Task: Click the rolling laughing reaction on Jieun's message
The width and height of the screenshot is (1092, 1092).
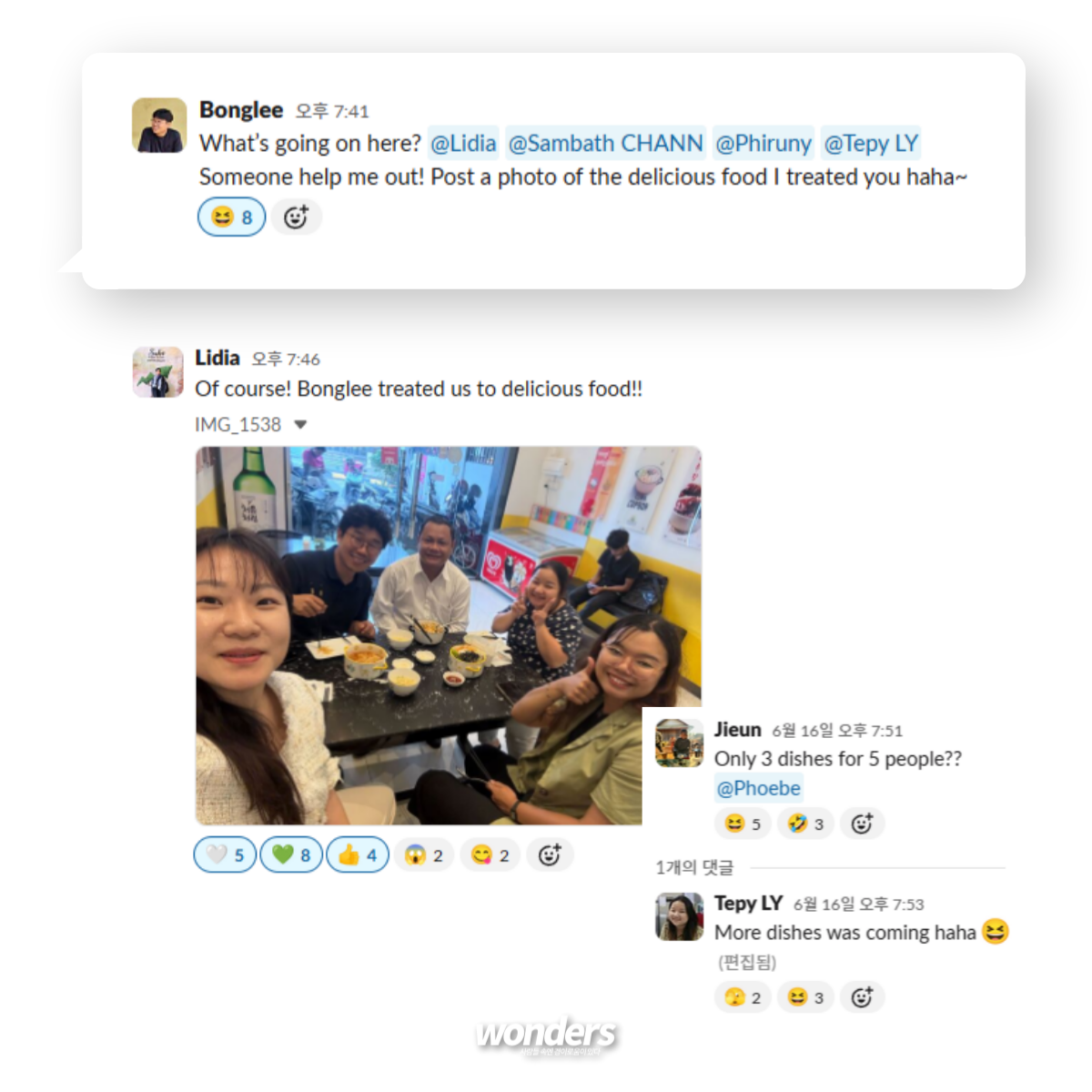Action: pyautogui.click(x=805, y=824)
